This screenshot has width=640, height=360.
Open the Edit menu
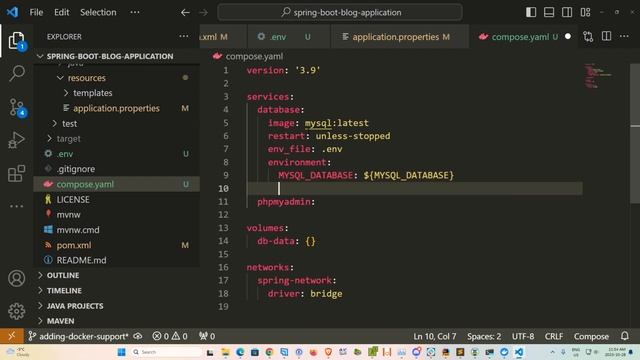click(62, 12)
